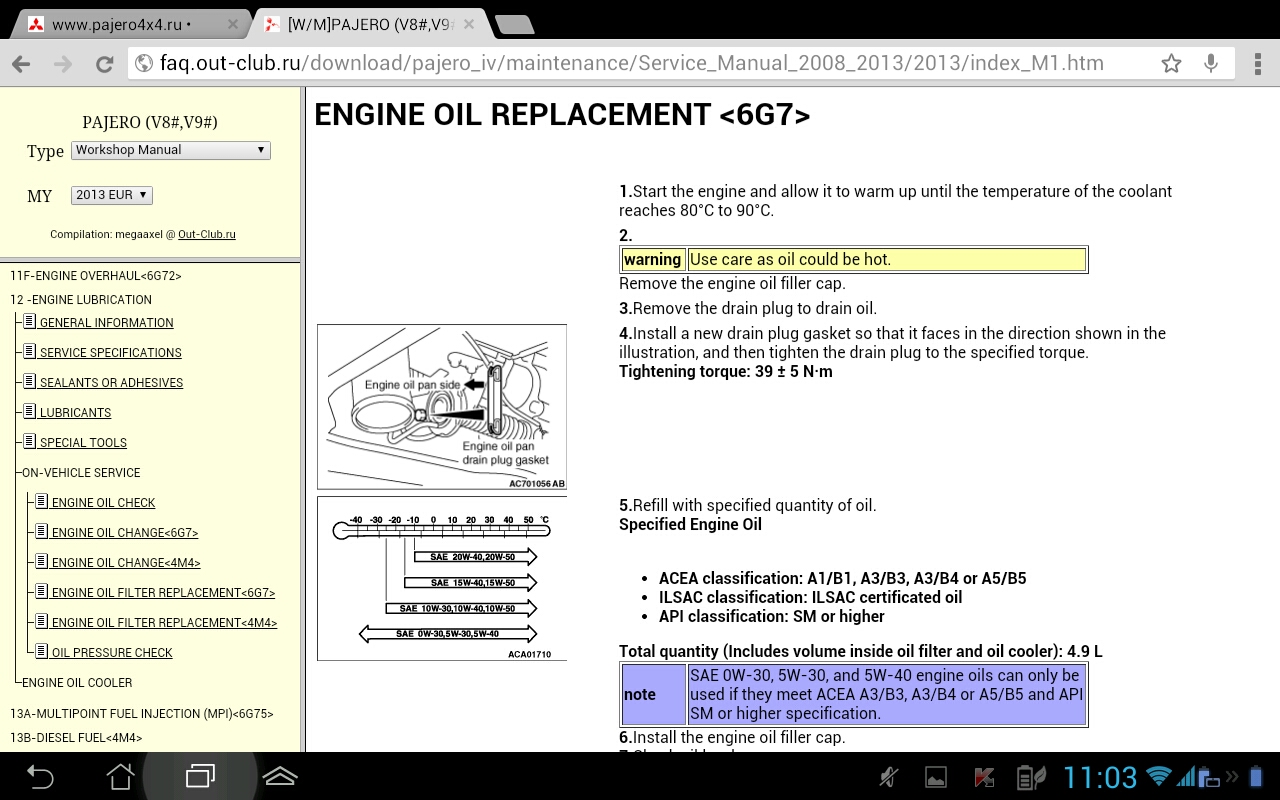Click the oil viscosity temperature chart
1280x800 pixels.
[441, 578]
